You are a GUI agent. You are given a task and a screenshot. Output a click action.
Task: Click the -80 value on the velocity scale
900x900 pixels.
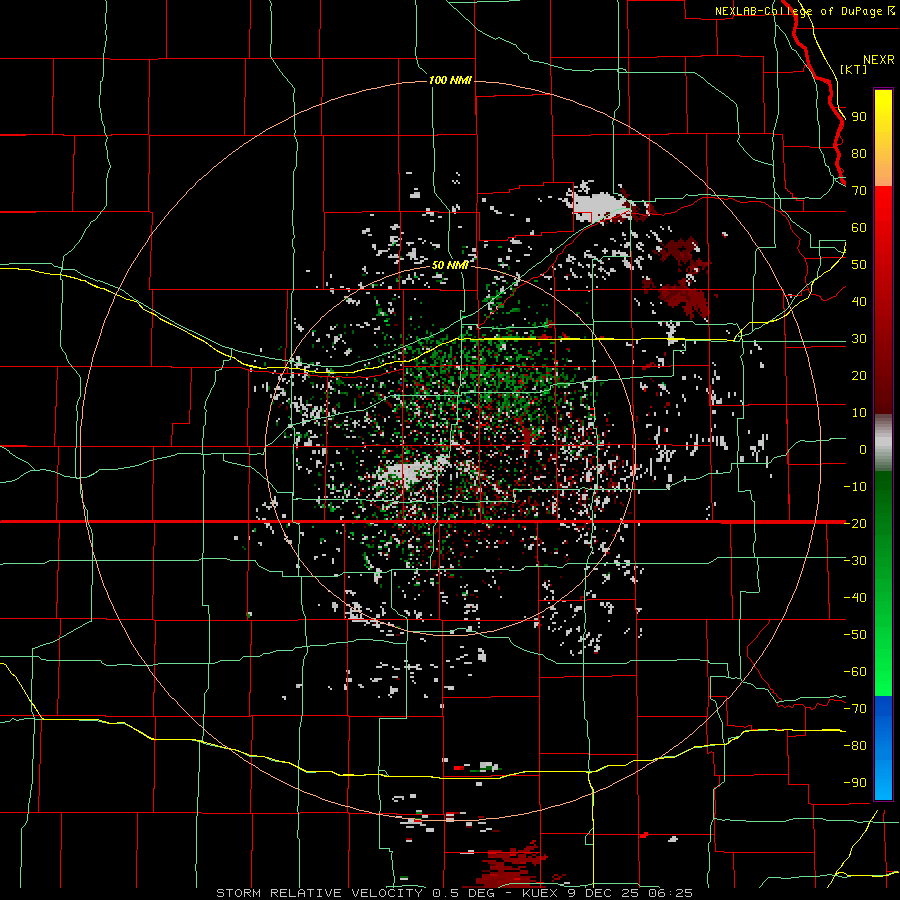point(855,746)
